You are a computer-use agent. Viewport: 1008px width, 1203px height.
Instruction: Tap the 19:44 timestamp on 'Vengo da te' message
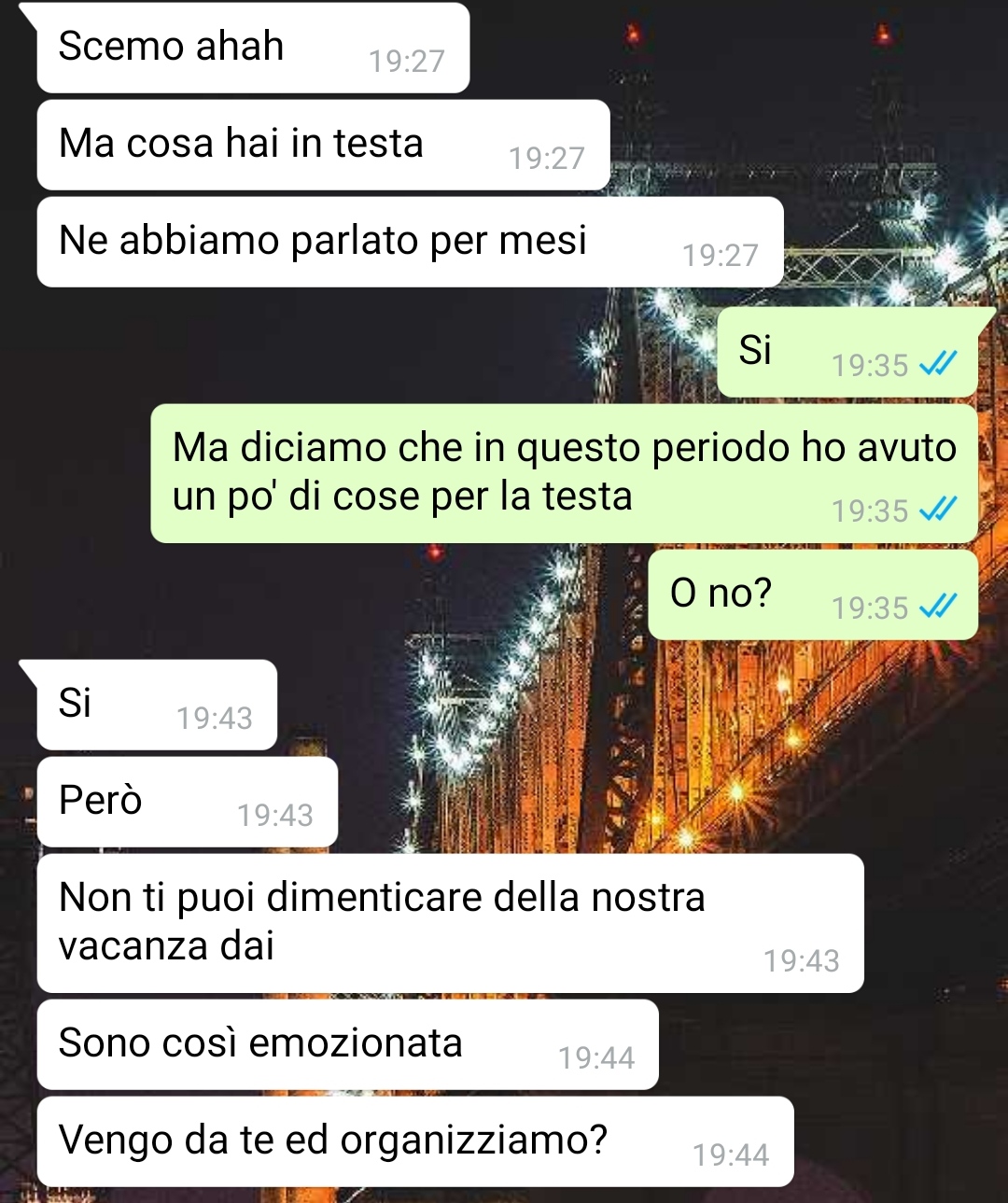[731, 1154]
